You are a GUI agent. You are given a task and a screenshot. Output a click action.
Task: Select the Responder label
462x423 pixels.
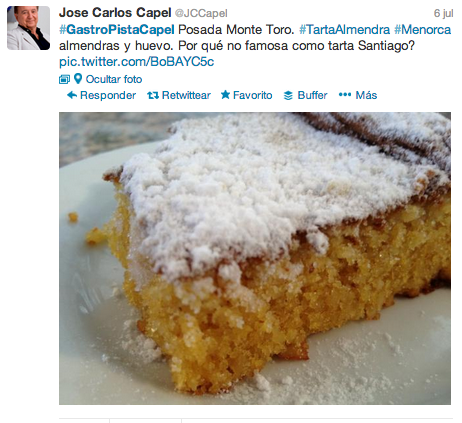108,96
